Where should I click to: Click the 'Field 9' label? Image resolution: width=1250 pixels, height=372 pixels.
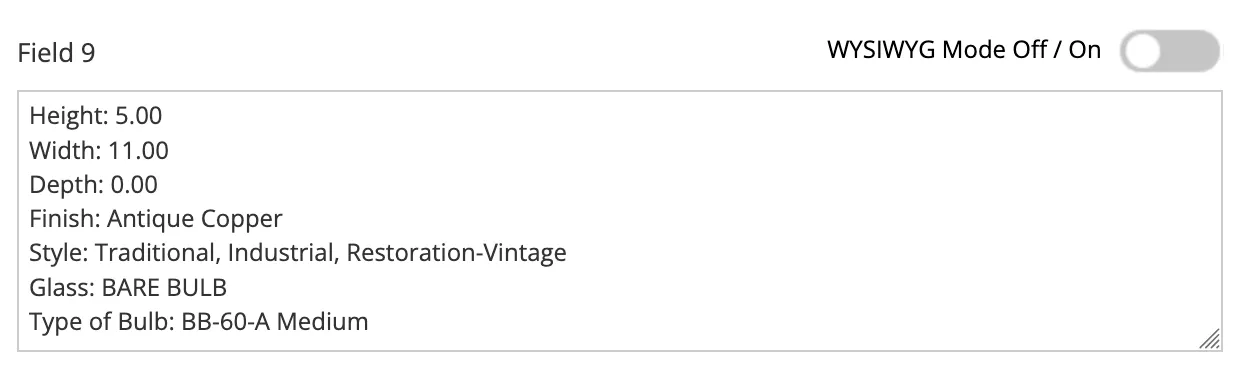[x=57, y=53]
